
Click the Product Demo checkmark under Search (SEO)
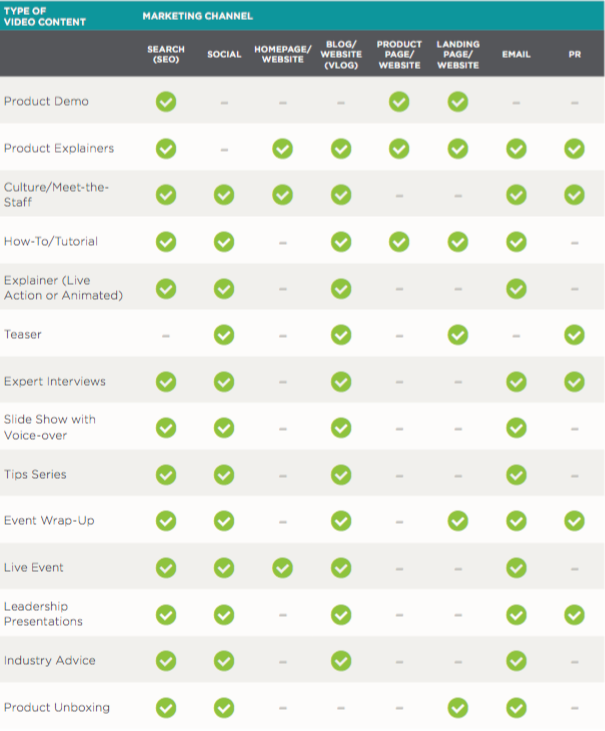(x=166, y=102)
